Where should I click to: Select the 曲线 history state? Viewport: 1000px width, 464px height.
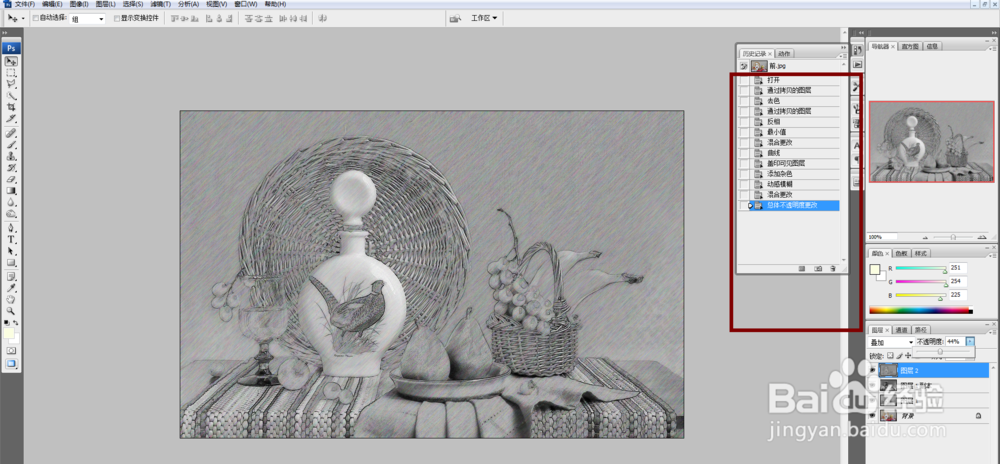(x=795, y=153)
